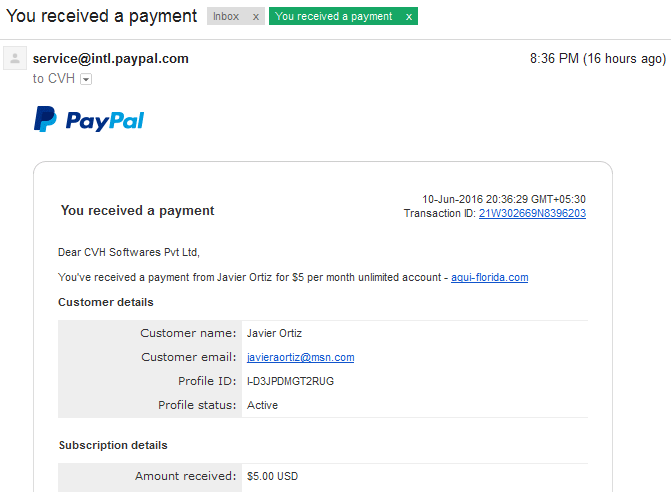671x492 pixels.
Task: Click the PayPal logo
Action: (x=89, y=119)
